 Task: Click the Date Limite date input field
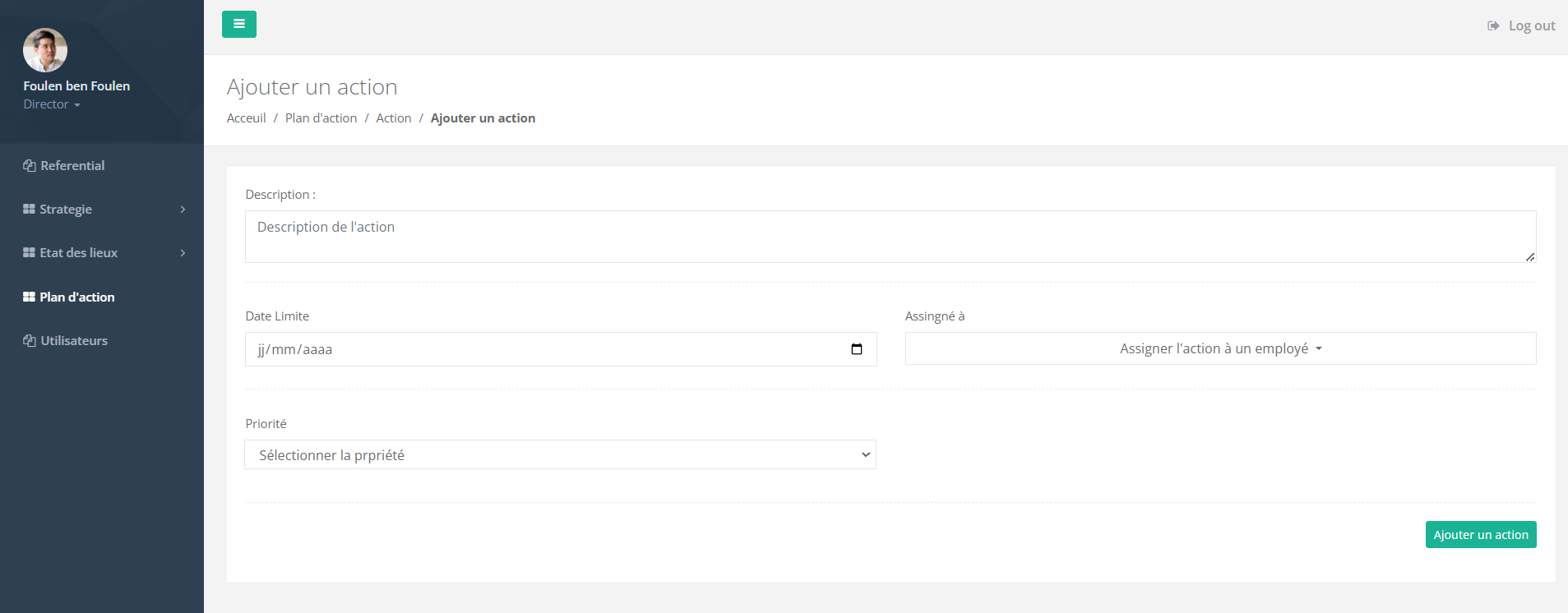(x=543, y=349)
